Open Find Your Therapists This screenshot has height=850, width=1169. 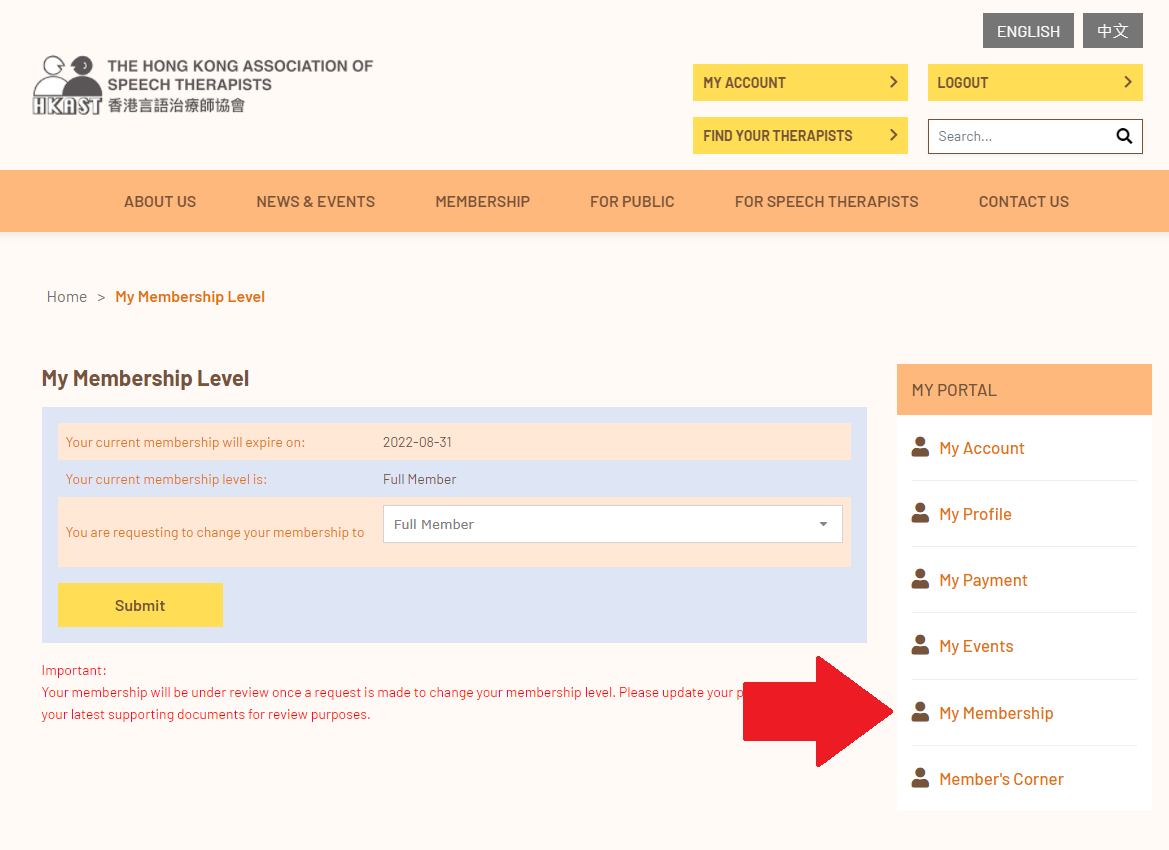click(x=799, y=136)
